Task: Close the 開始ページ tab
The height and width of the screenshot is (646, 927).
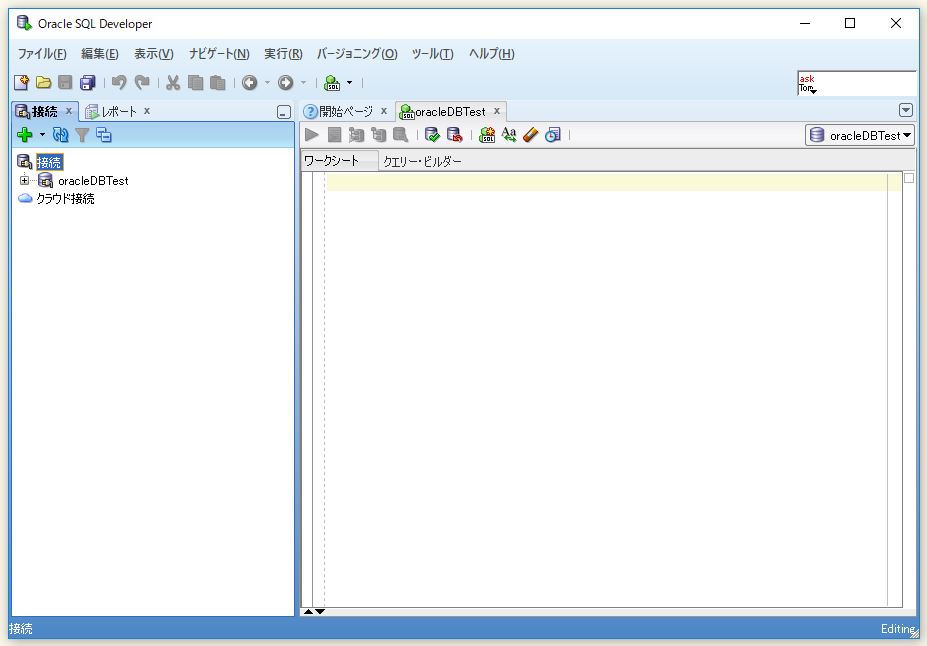Action: [x=383, y=111]
